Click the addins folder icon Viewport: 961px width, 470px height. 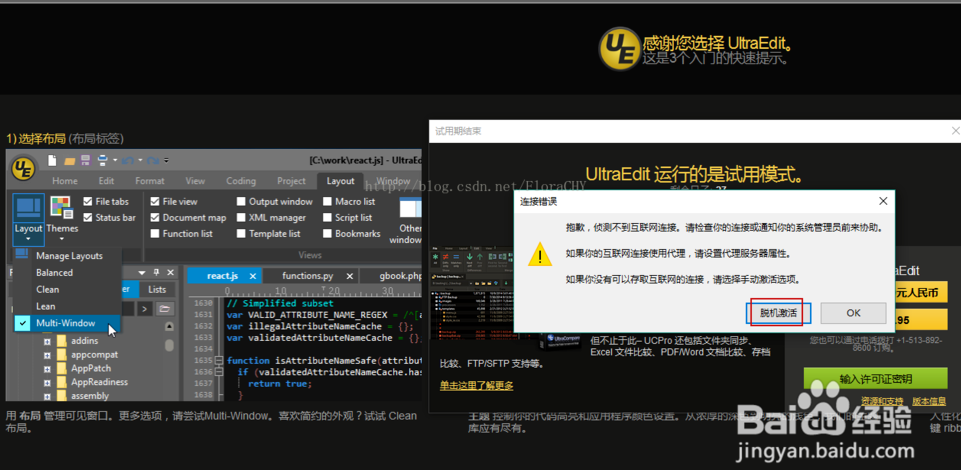coord(61,341)
